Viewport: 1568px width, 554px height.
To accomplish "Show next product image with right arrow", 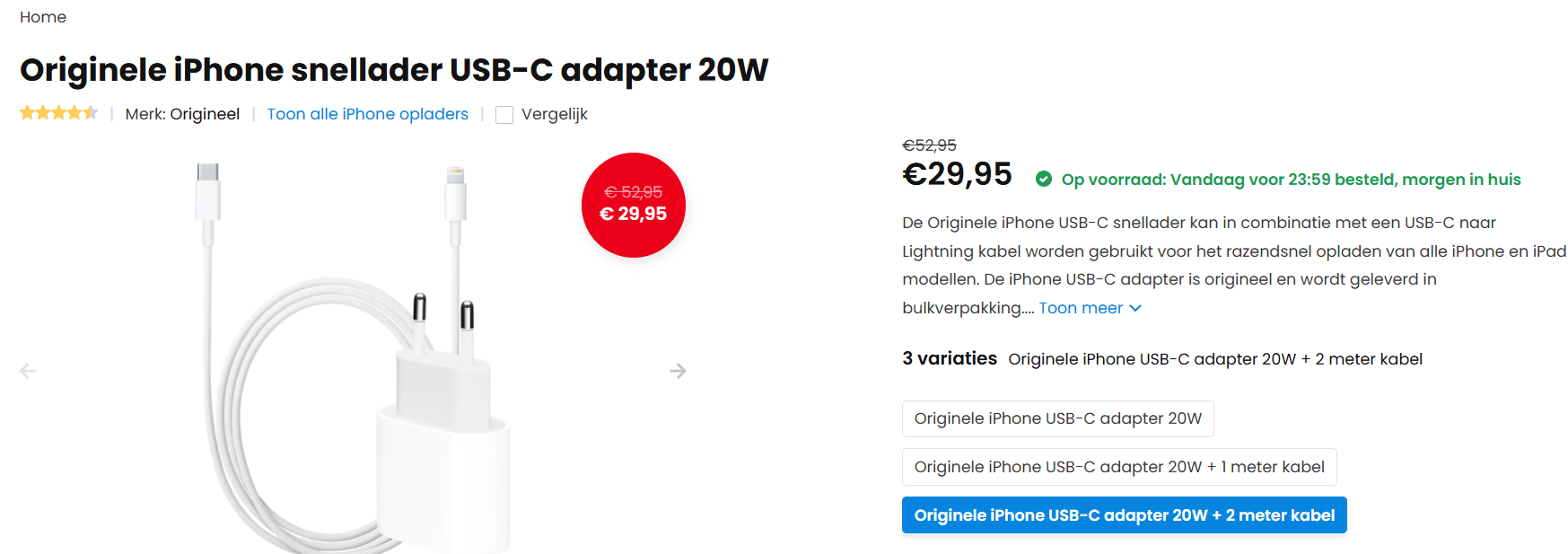I will coord(678,371).
